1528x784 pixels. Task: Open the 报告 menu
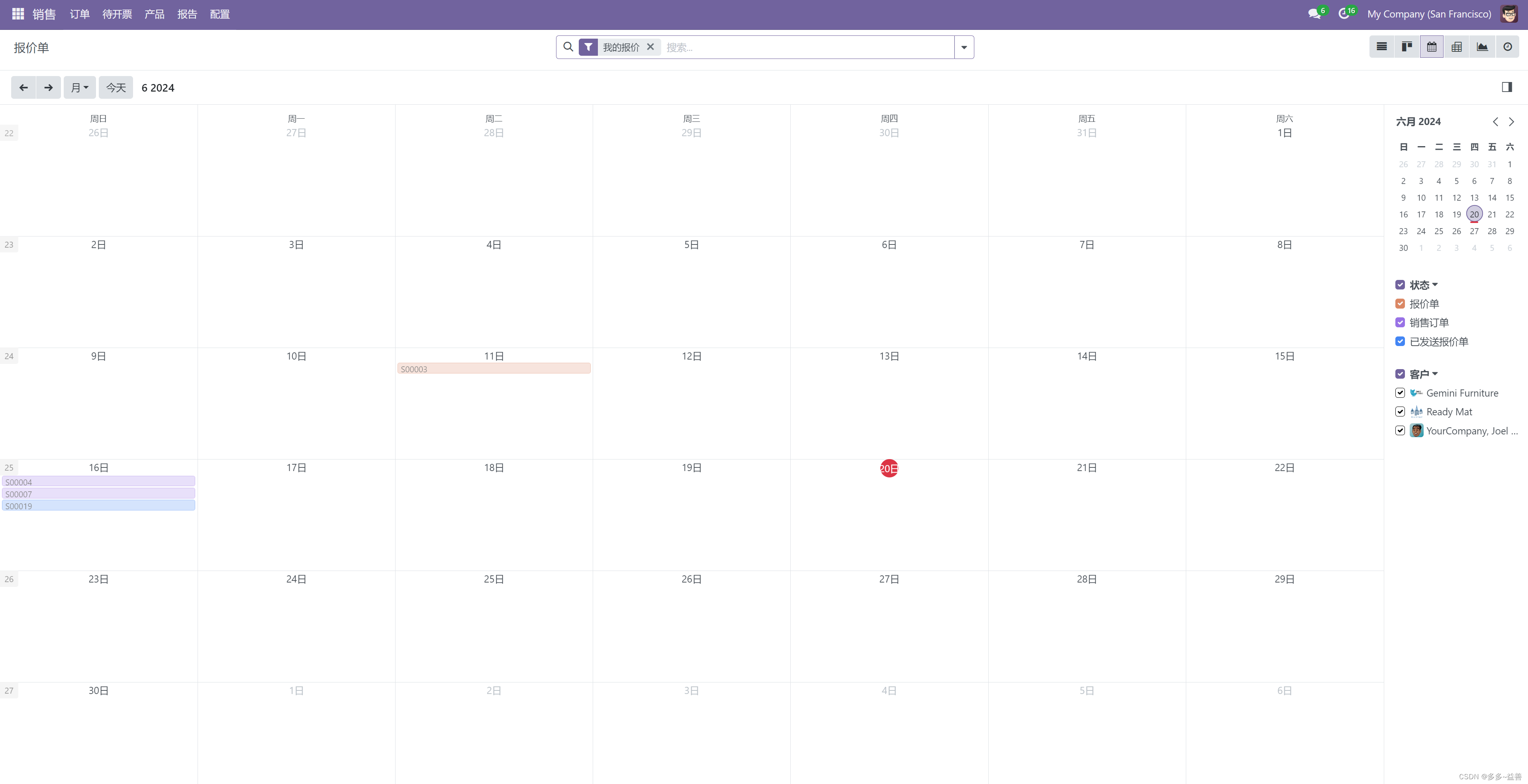tap(187, 14)
